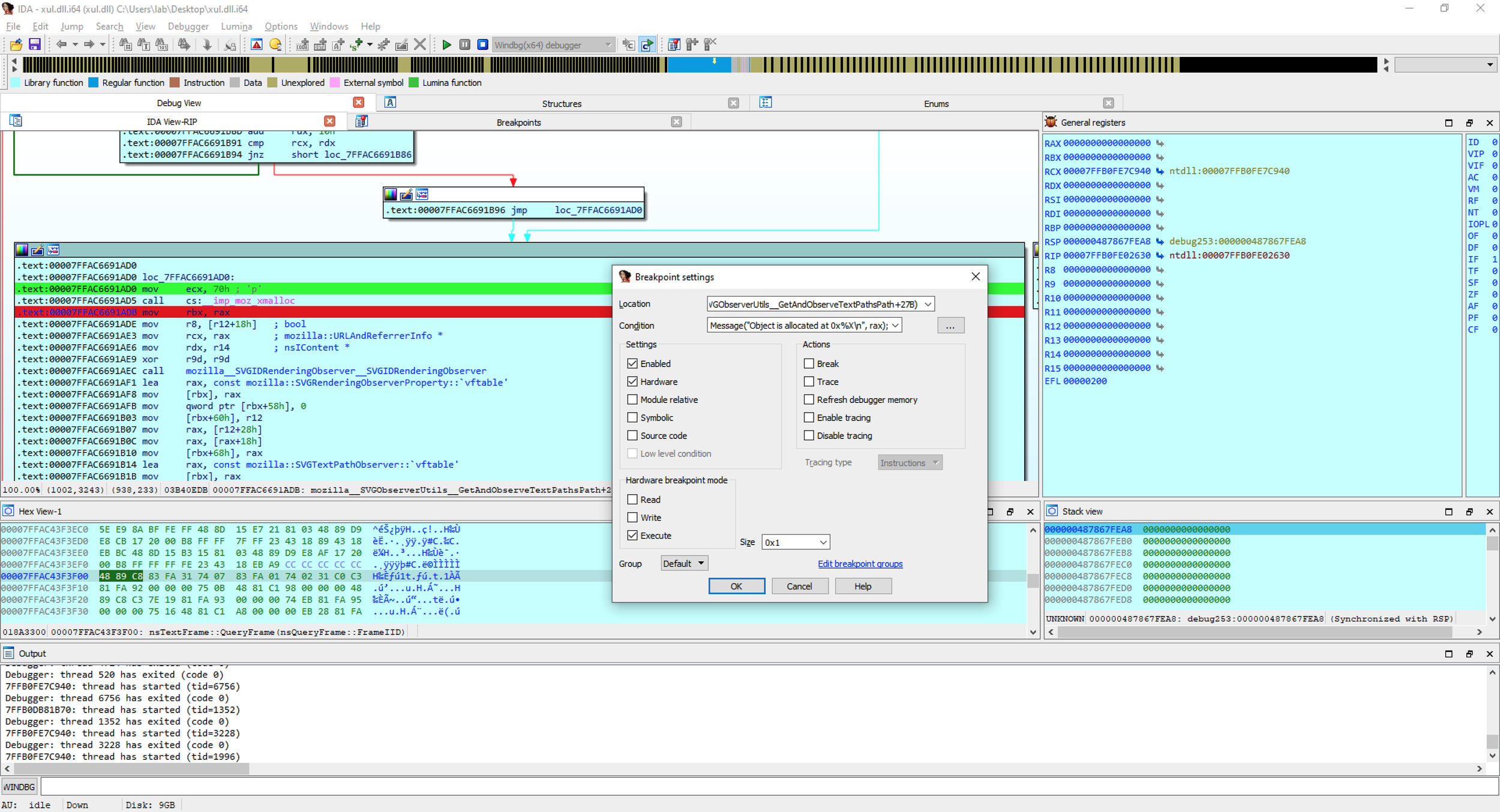The height and width of the screenshot is (812, 1500).
Task: Open file with the folder toolbar icon
Action: [x=16, y=44]
